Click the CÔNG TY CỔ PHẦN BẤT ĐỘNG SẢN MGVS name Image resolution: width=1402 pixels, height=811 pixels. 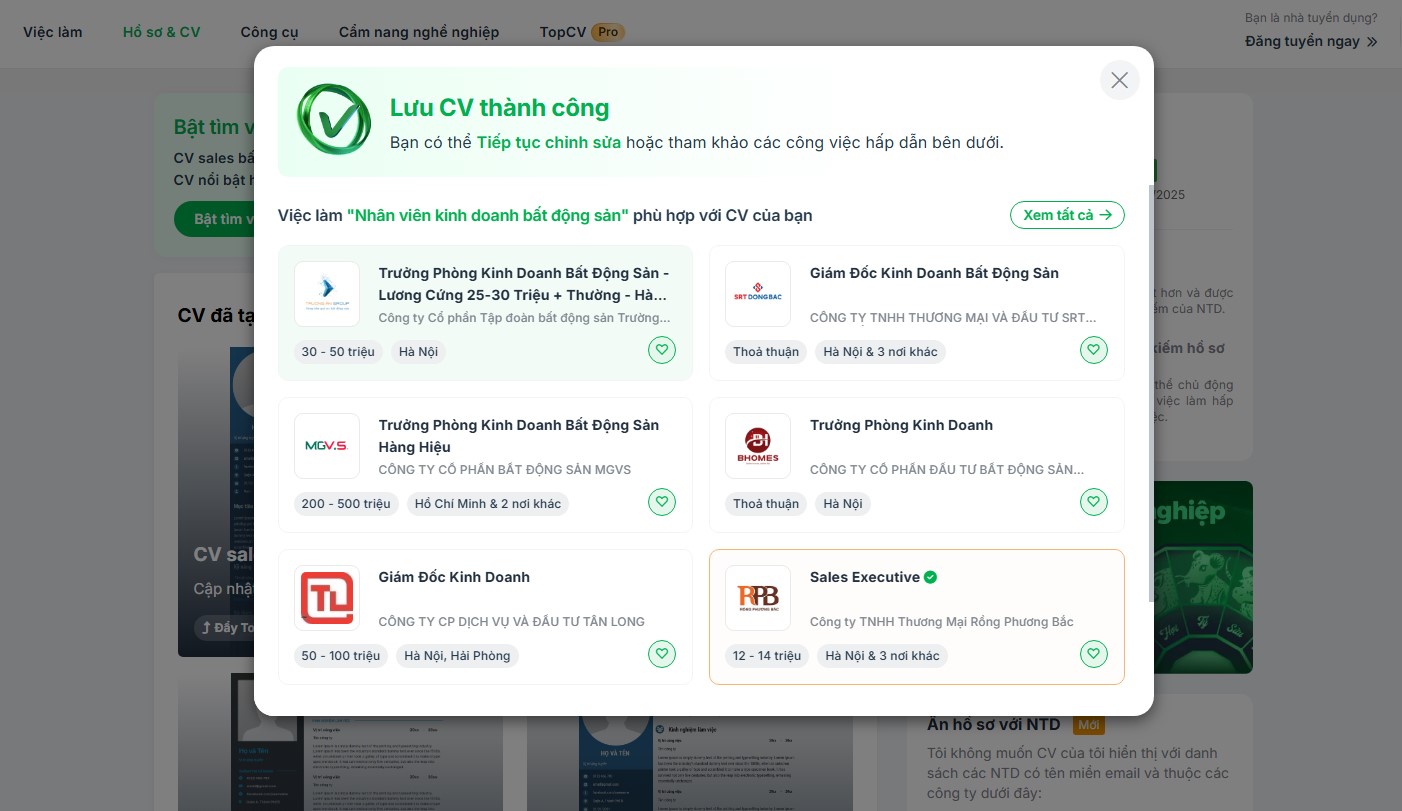pyautogui.click(x=505, y=469)
